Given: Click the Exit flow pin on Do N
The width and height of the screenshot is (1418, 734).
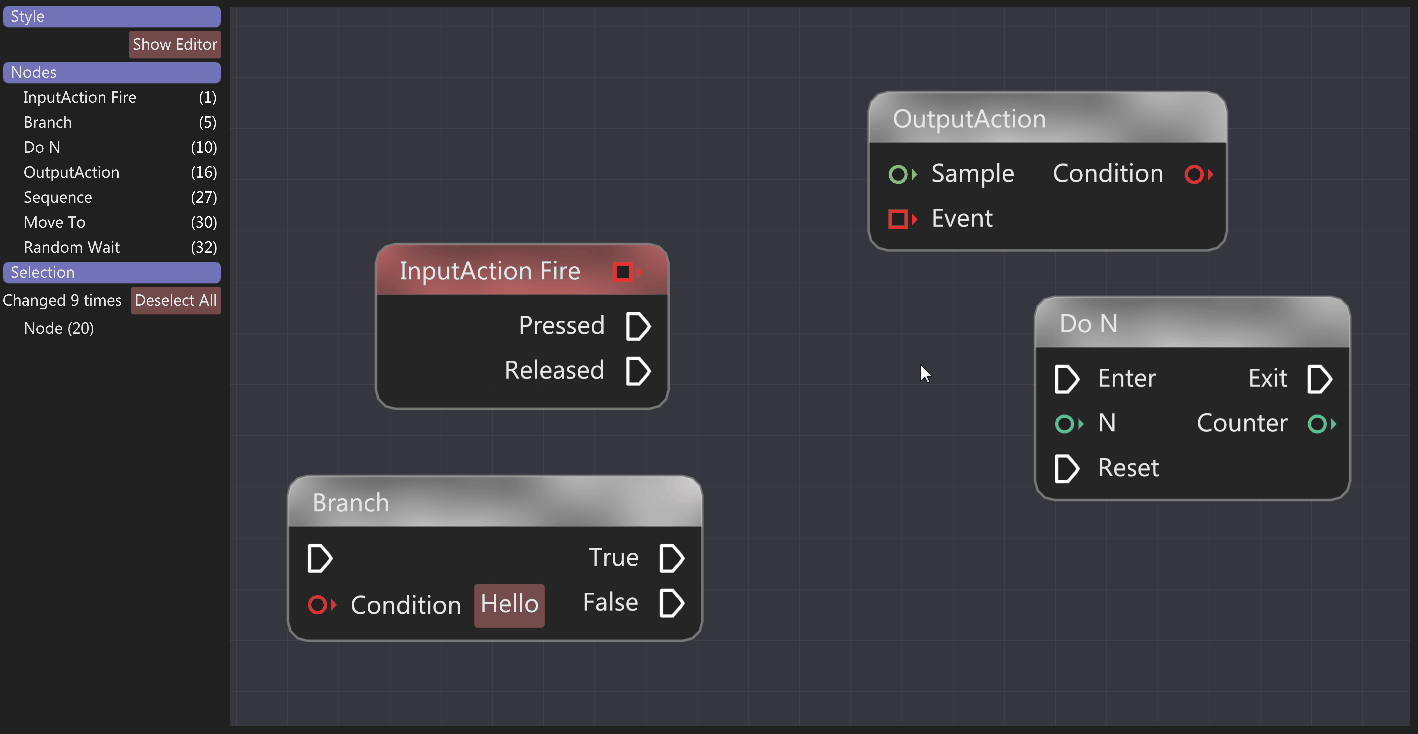Looking at the screenshot, I should coord(1320,379).
